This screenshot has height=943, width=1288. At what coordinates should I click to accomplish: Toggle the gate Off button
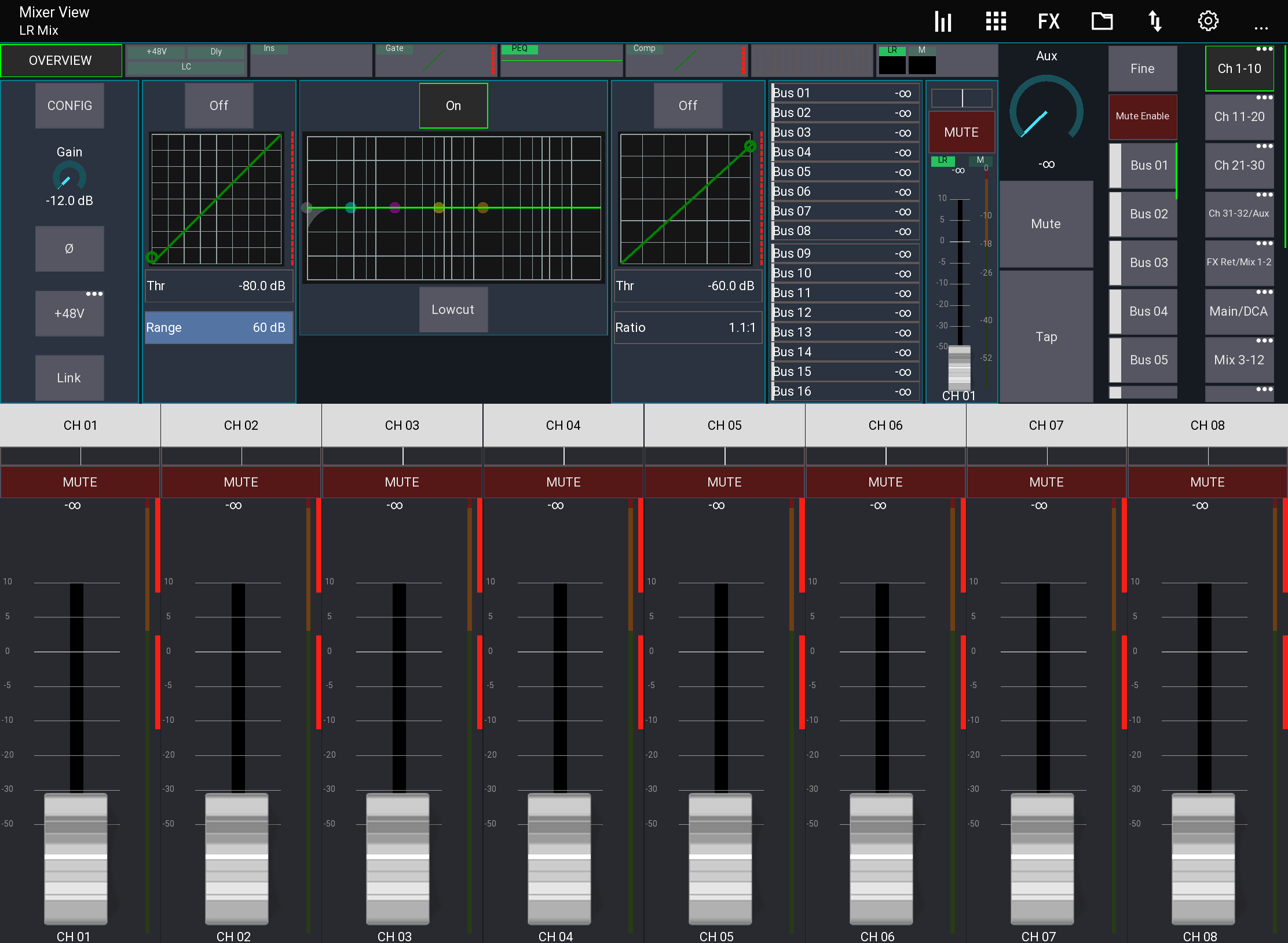pos(219,105)
